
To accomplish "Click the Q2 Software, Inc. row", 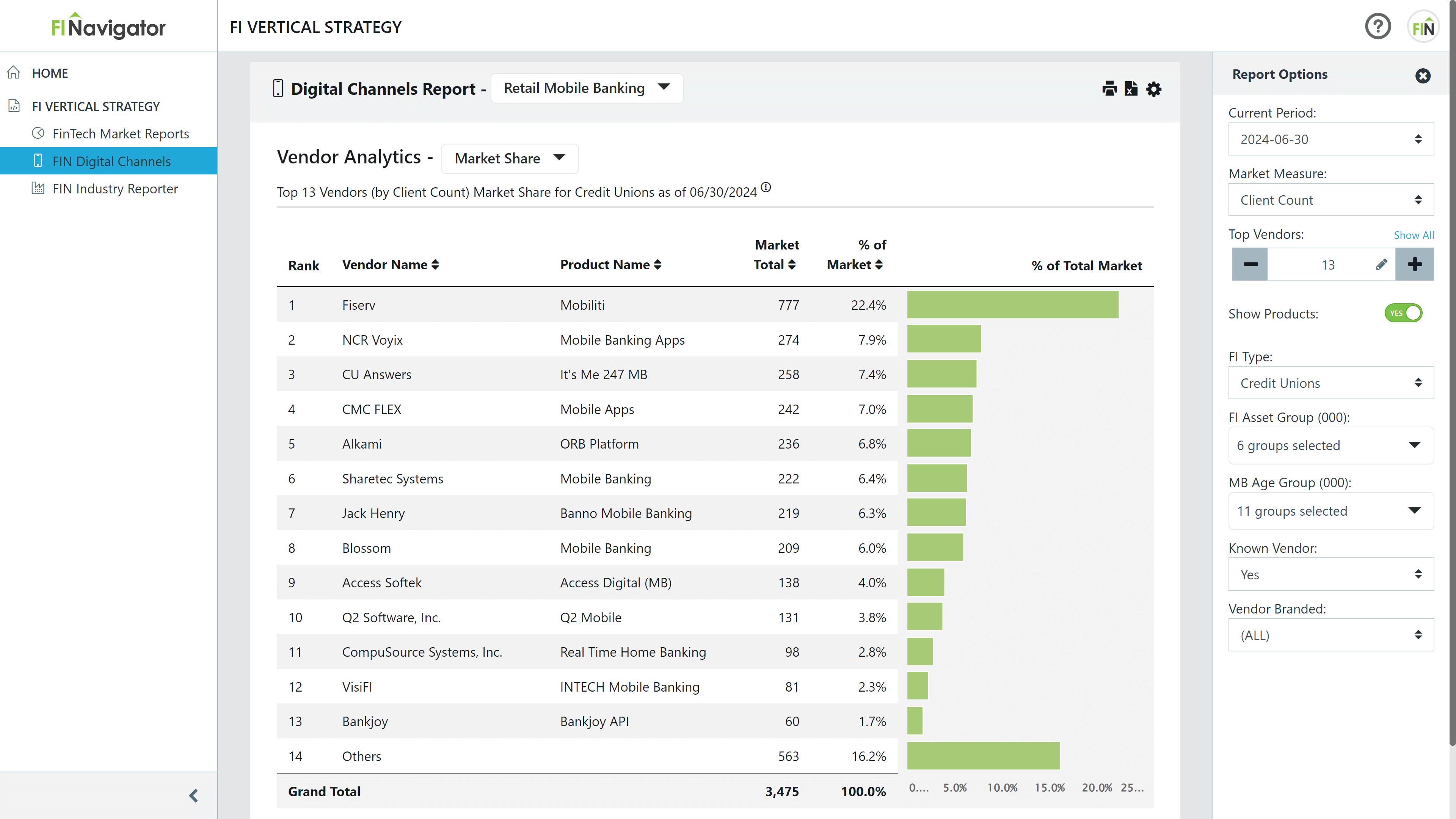I will [x=587, y=617].
